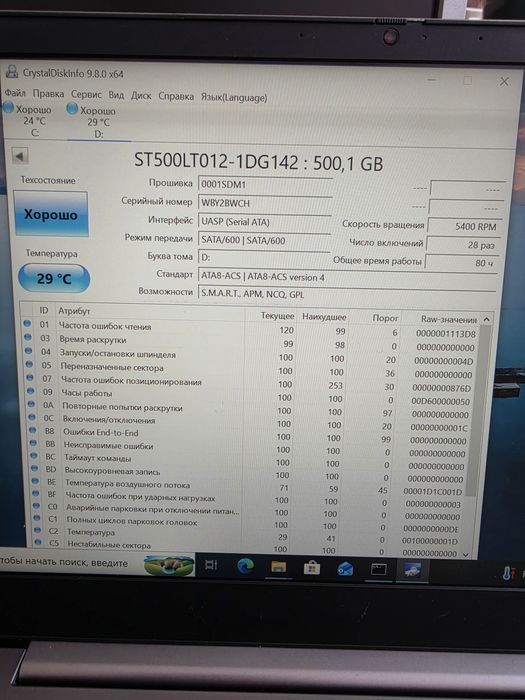Select disk C: tab at 24 °C
Image resolution: width=525 pixels, height=700 pixels.
tap(29, 120)
